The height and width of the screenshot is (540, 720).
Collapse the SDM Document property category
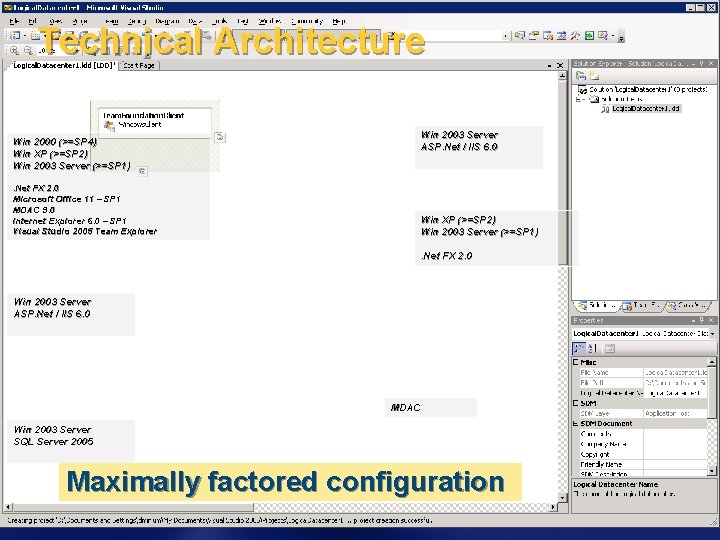(x=575, y=423)
